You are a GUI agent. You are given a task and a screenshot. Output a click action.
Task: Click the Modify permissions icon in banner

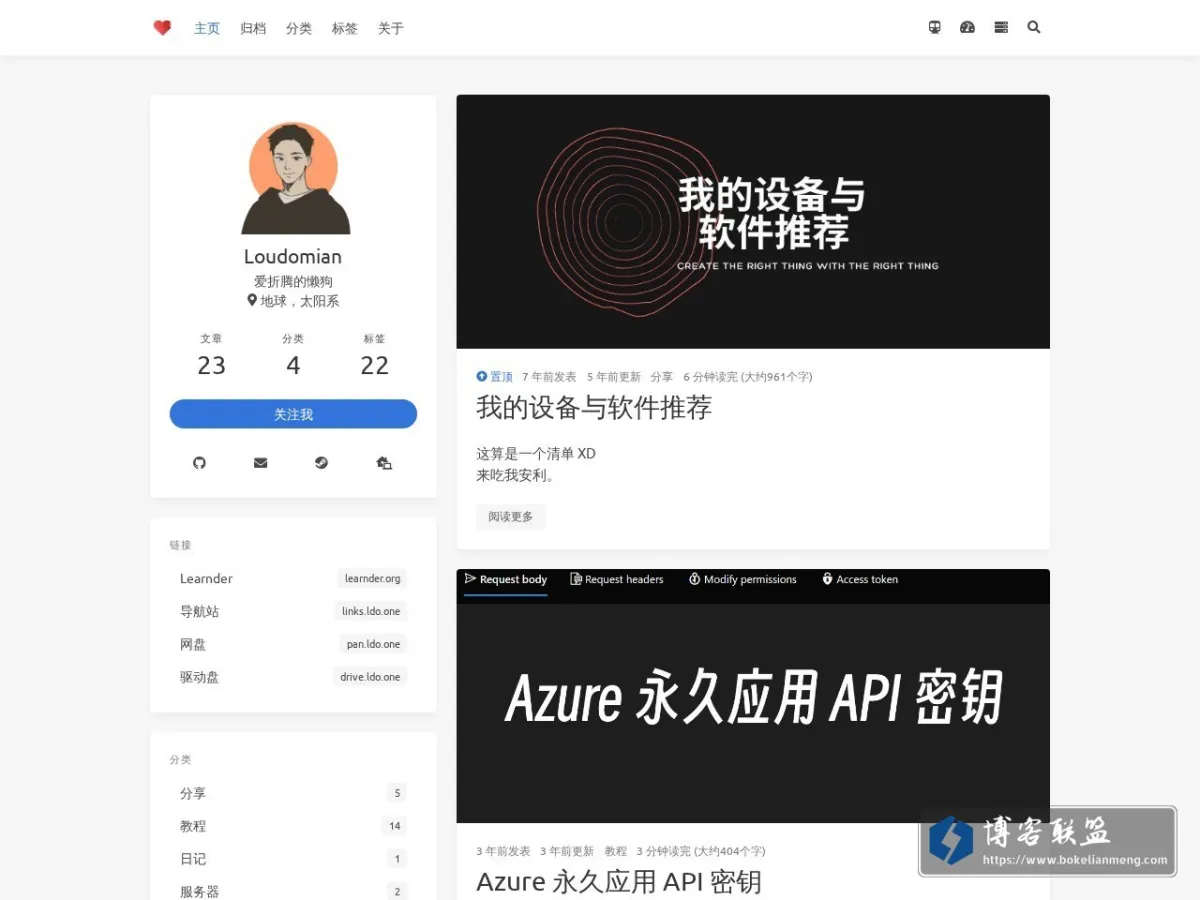[x=695, y=579]
